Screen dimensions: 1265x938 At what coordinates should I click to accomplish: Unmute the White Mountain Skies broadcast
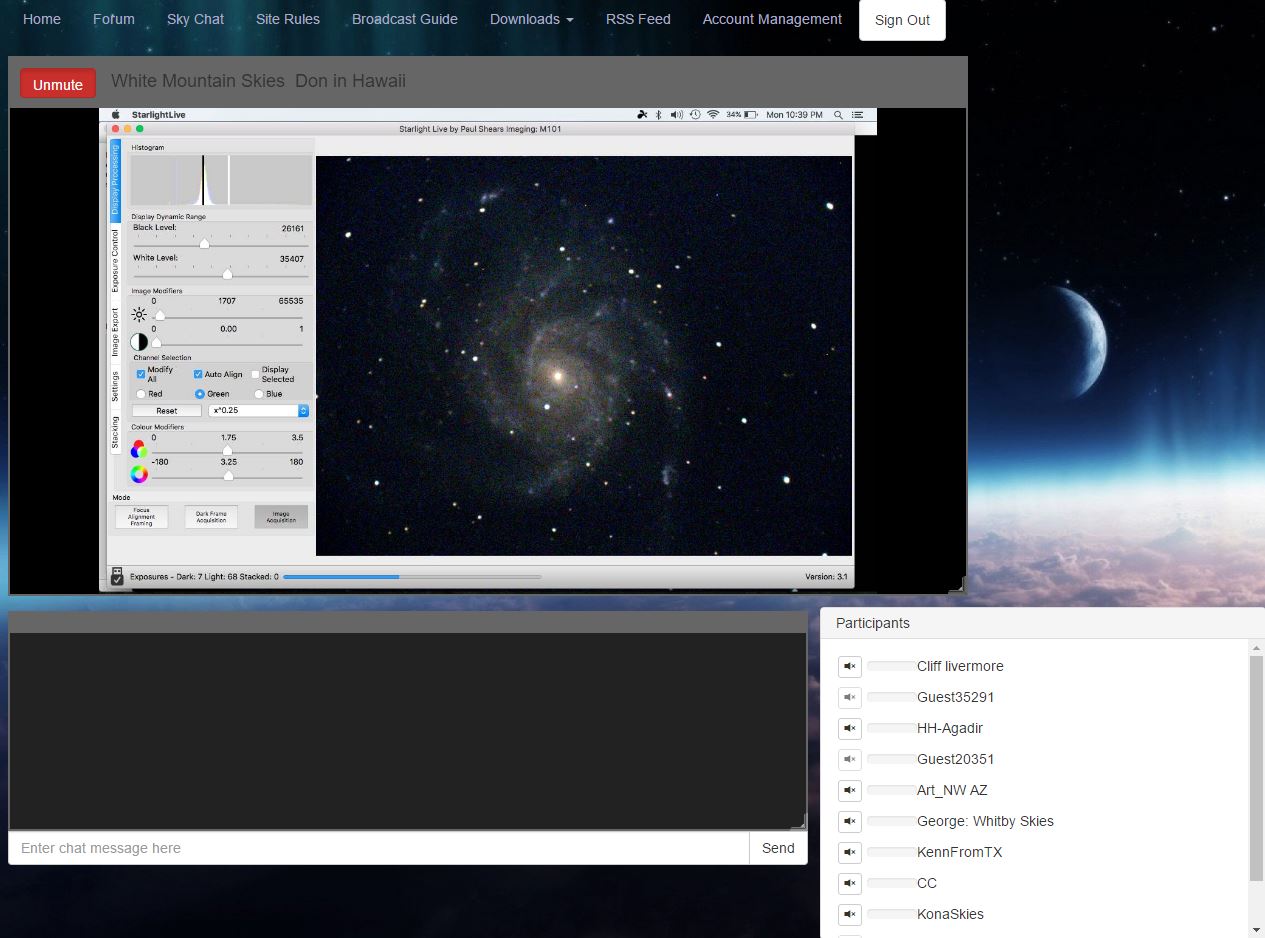point(58,84)
